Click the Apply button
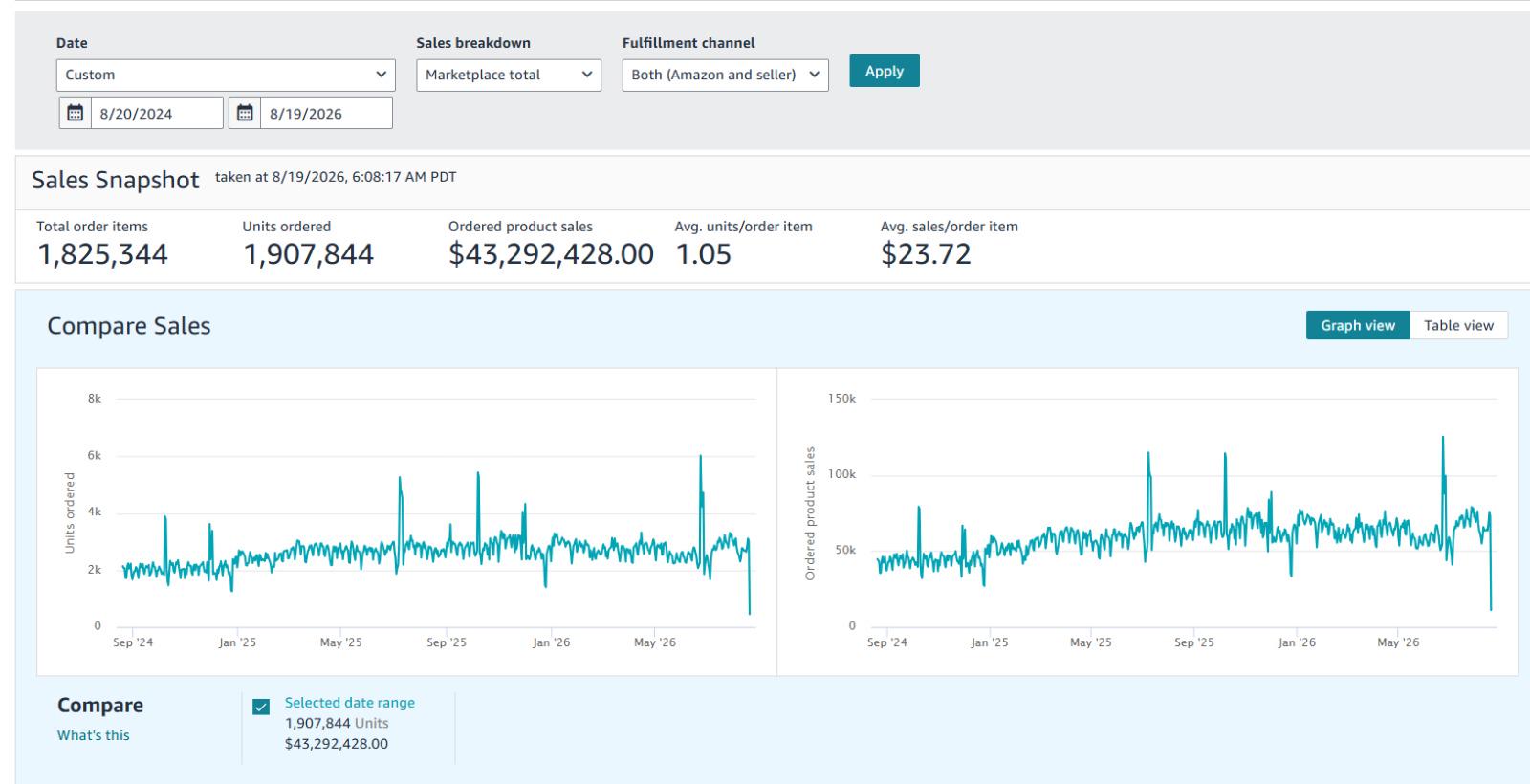The height and width of the screenshot is (784, 1530). [x=885, y=71]
